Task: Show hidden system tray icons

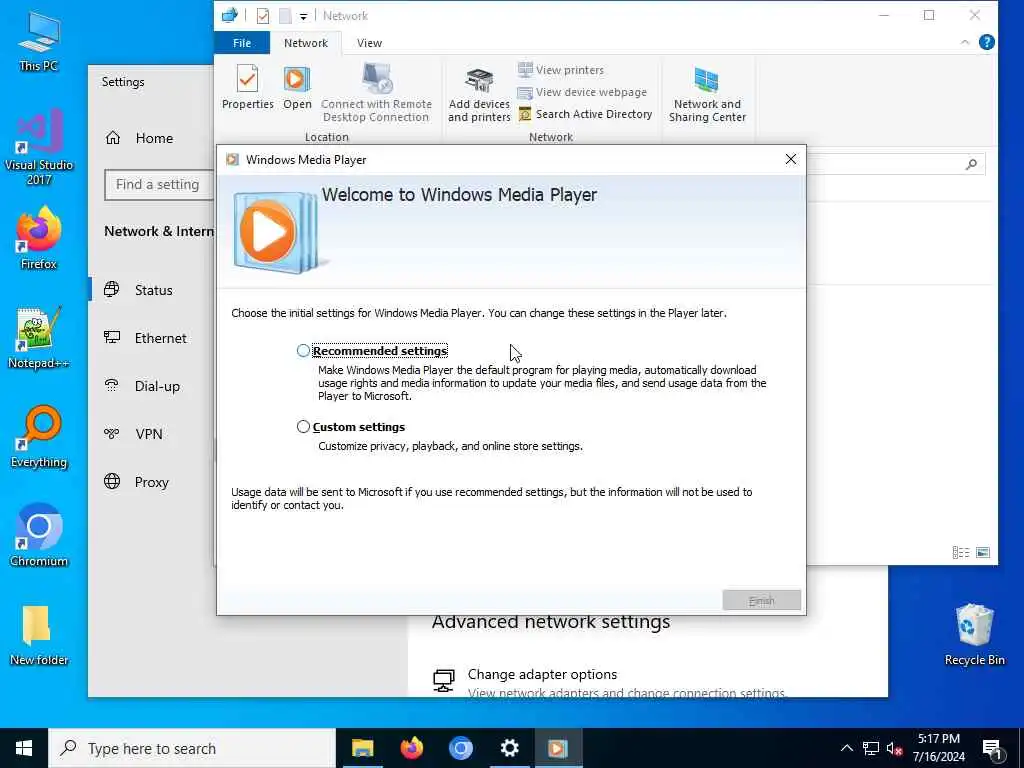Action: (846, 748)
